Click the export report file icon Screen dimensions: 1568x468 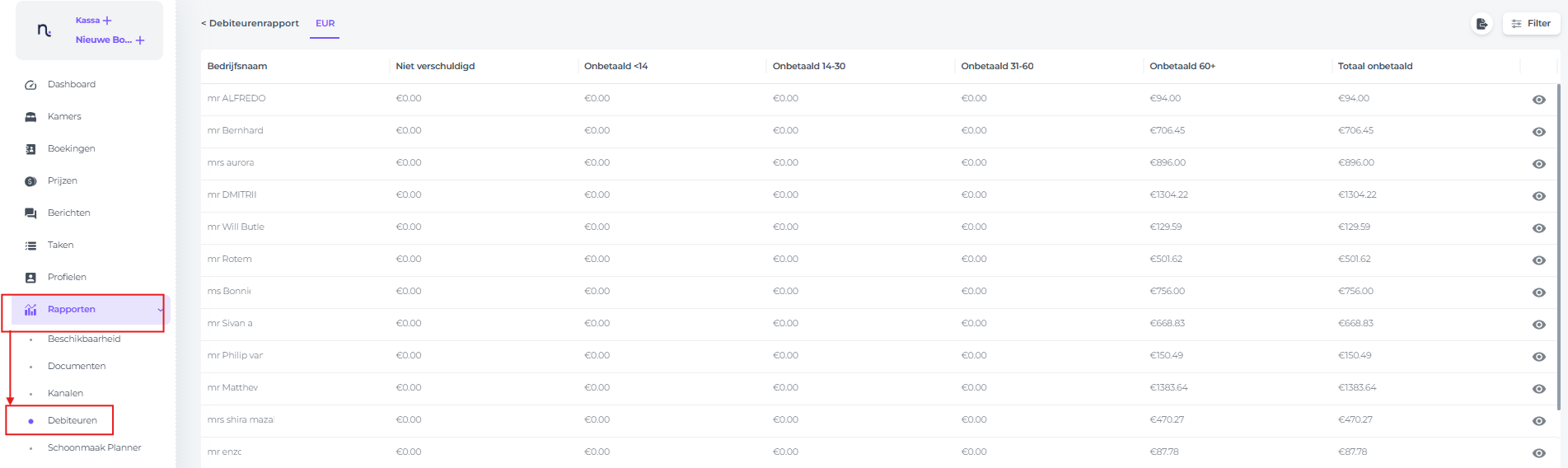1481,24
